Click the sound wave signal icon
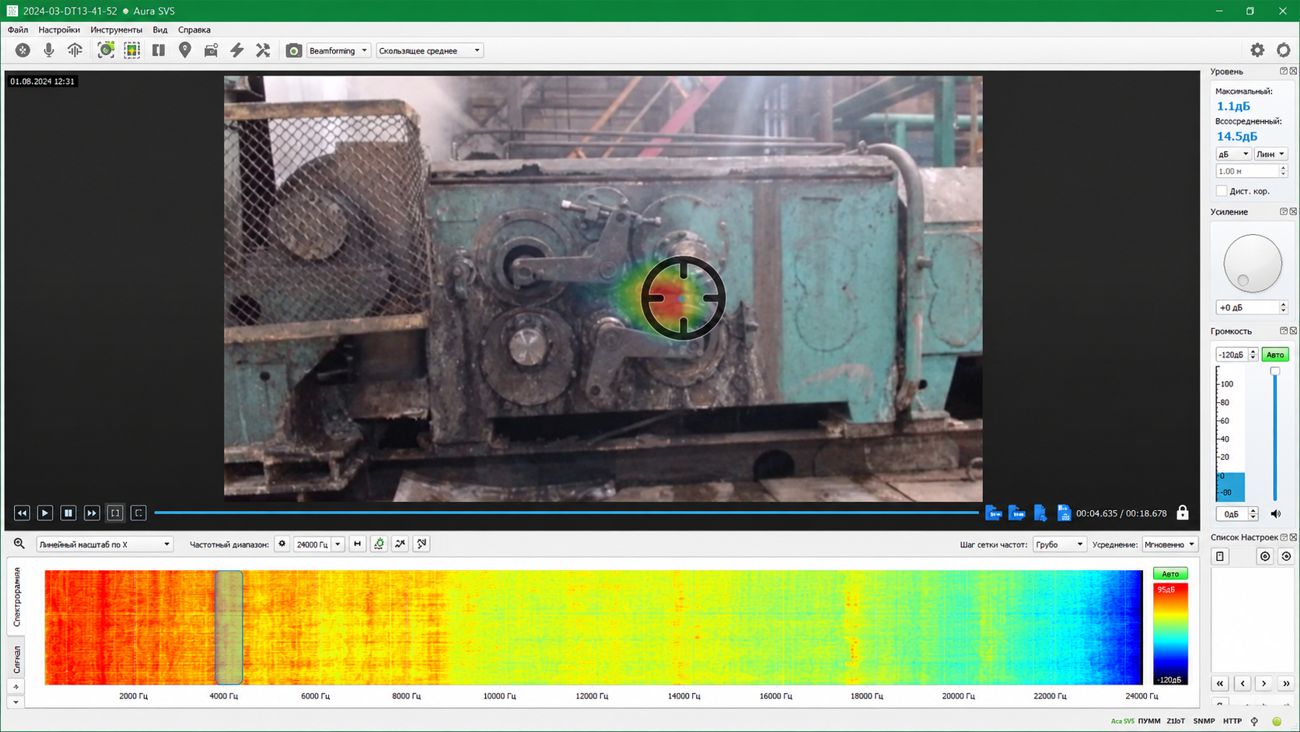1300x732 pixels. pyautogui.click(x=74, y=50)
